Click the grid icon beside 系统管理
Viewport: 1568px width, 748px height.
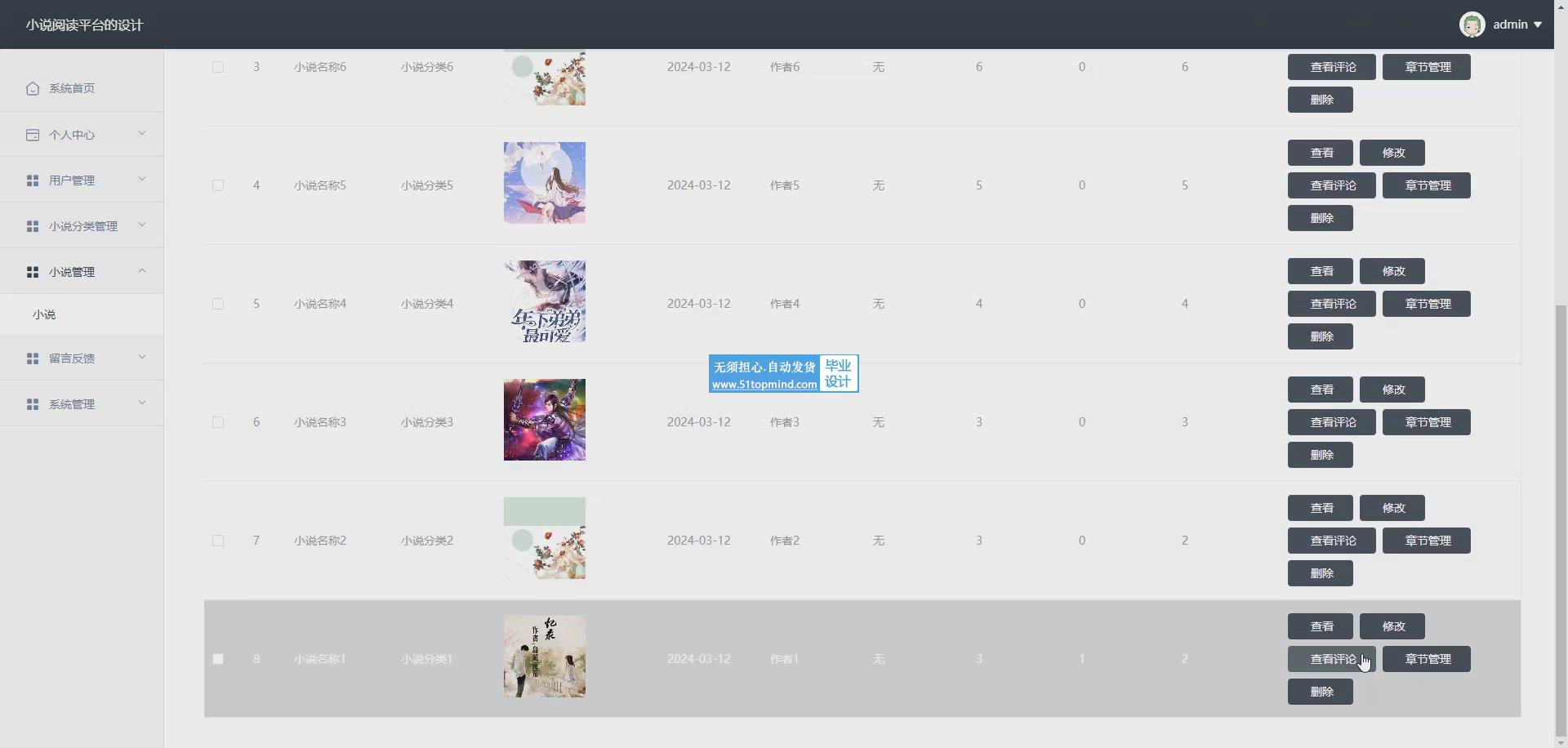[x=33, y=404]
